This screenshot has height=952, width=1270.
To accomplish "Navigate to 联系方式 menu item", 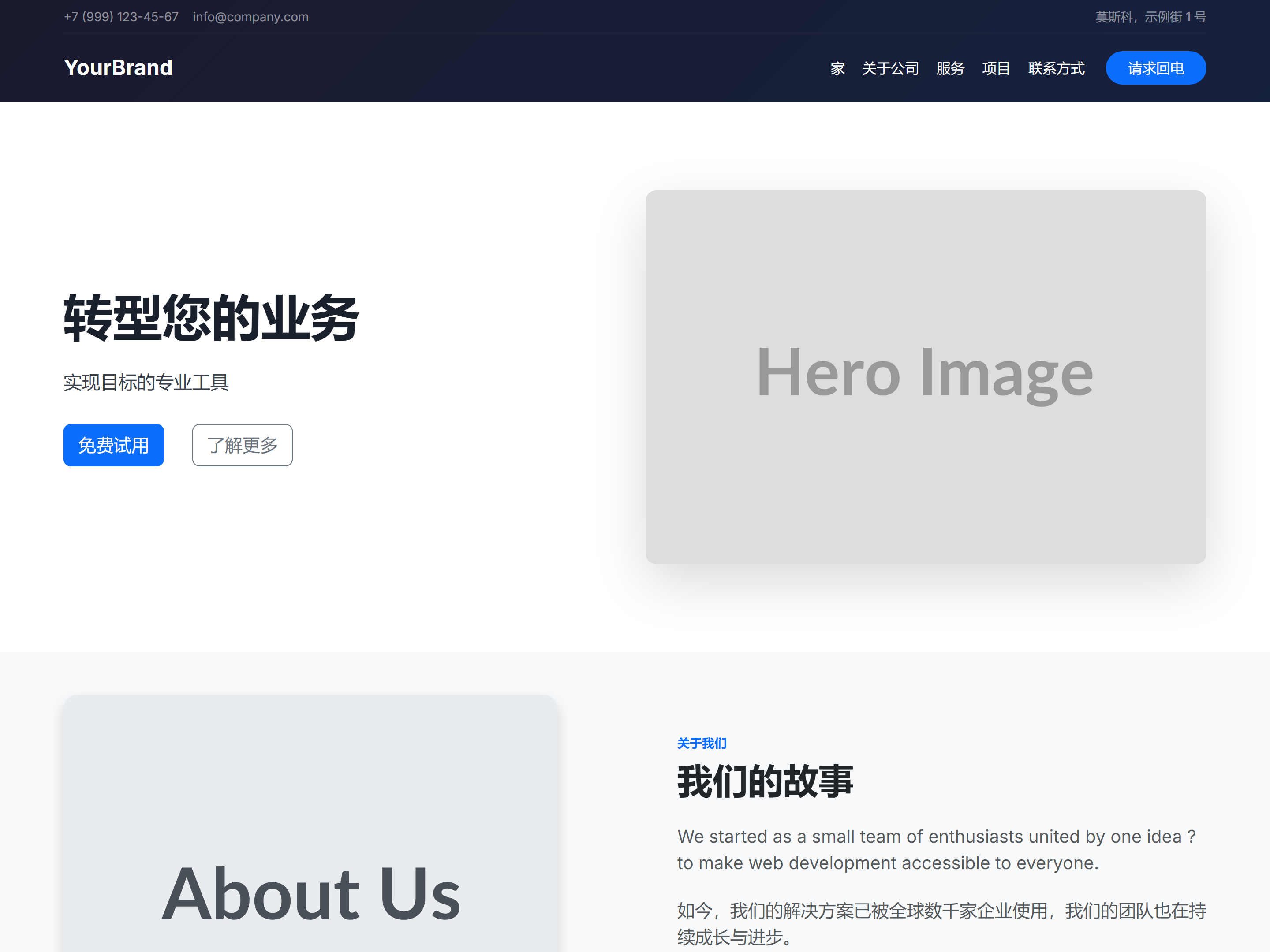I will (x=1057, y=68).
